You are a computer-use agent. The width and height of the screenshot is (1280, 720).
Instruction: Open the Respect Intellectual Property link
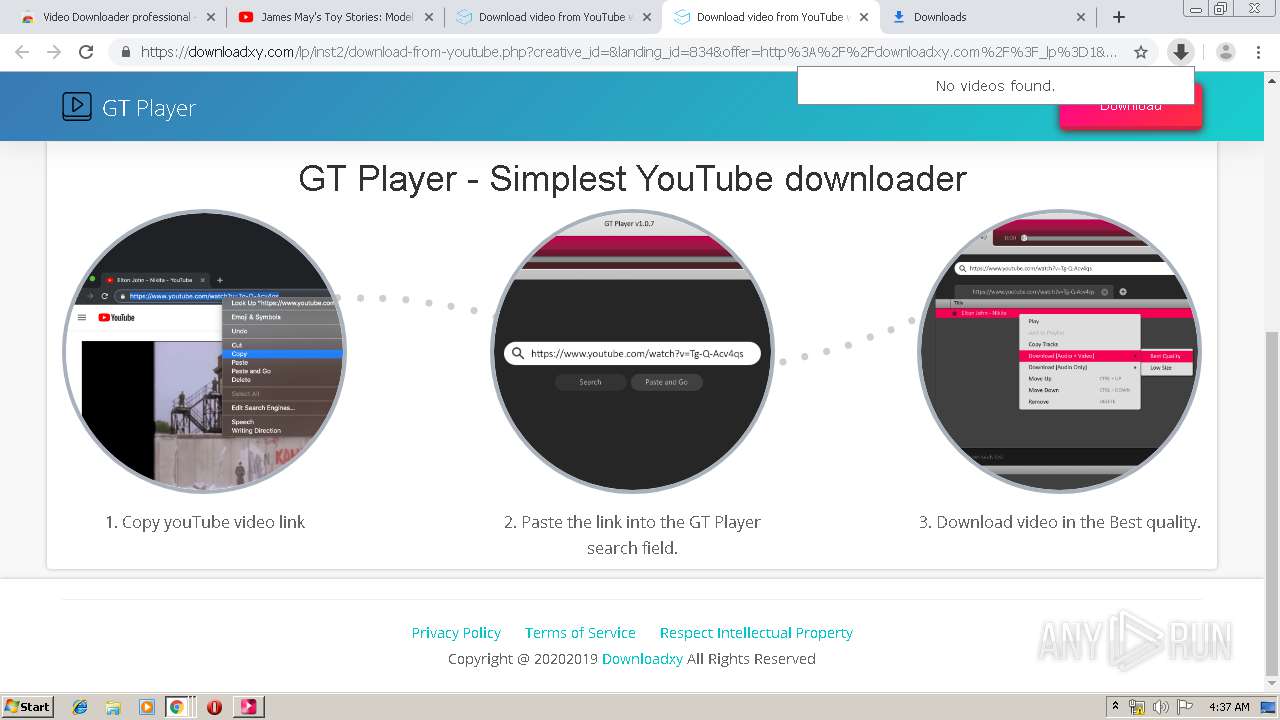(756, 633)
